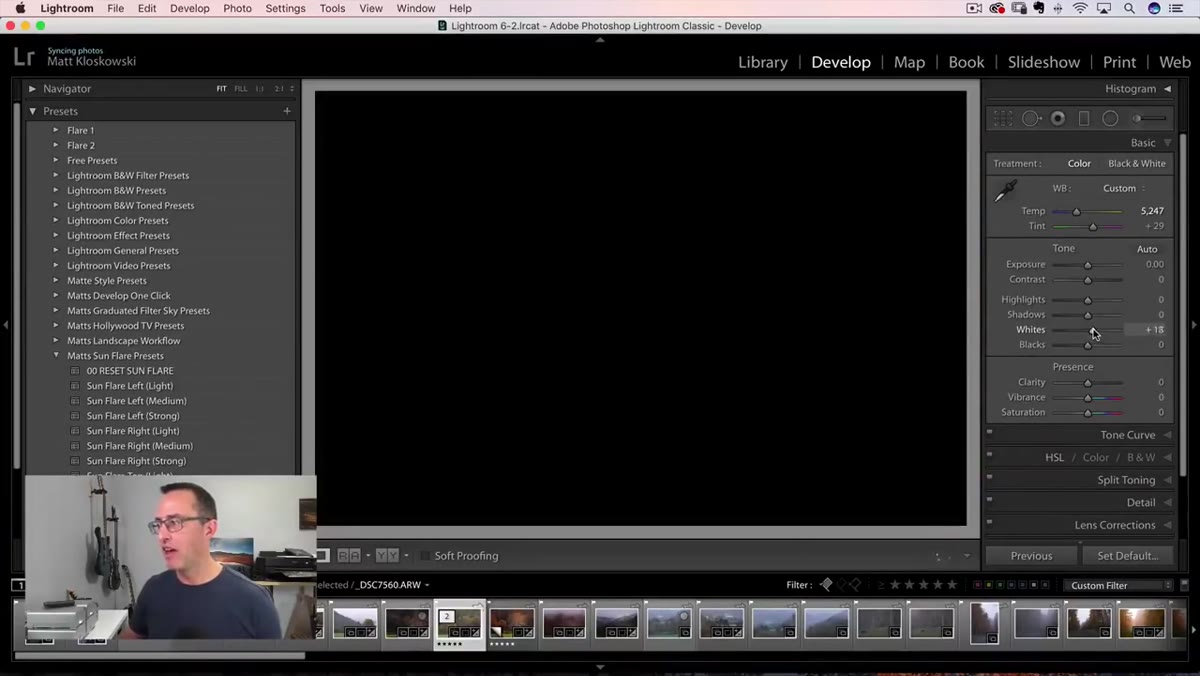Open Spotlight search in the menu bar

1129,8
